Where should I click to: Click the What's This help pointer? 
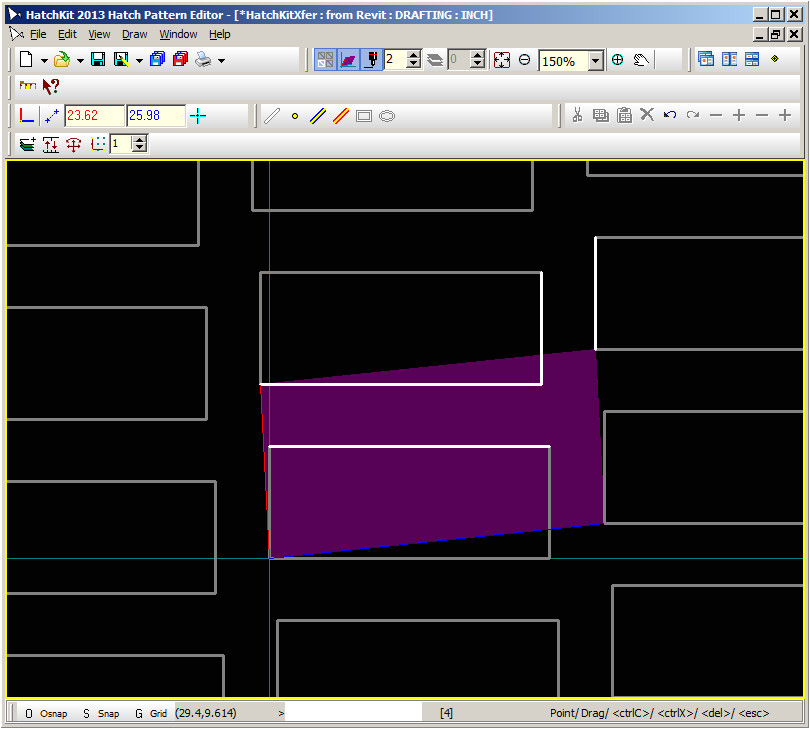click(51, 86)
